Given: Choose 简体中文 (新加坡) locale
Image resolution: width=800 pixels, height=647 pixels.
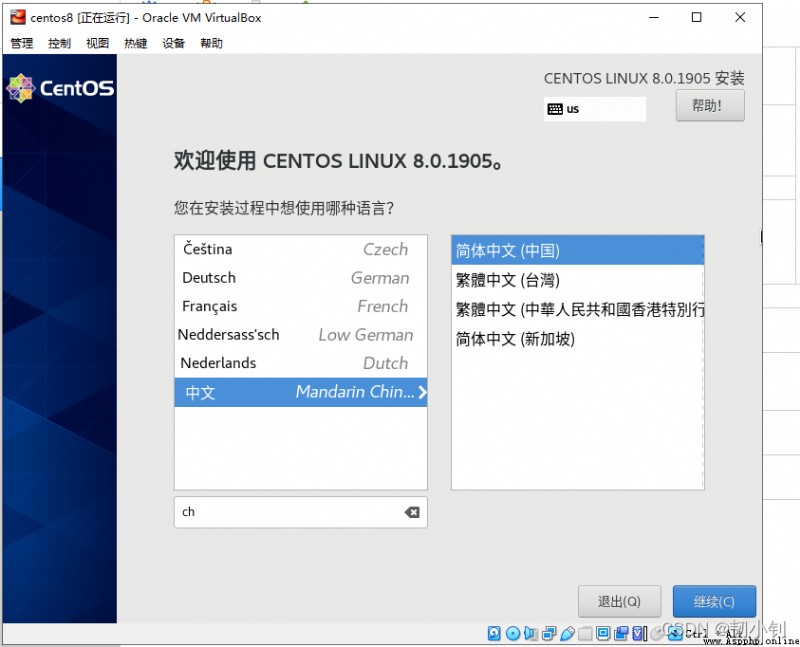Looking at the screenshot, I should [x=577, y=339].
